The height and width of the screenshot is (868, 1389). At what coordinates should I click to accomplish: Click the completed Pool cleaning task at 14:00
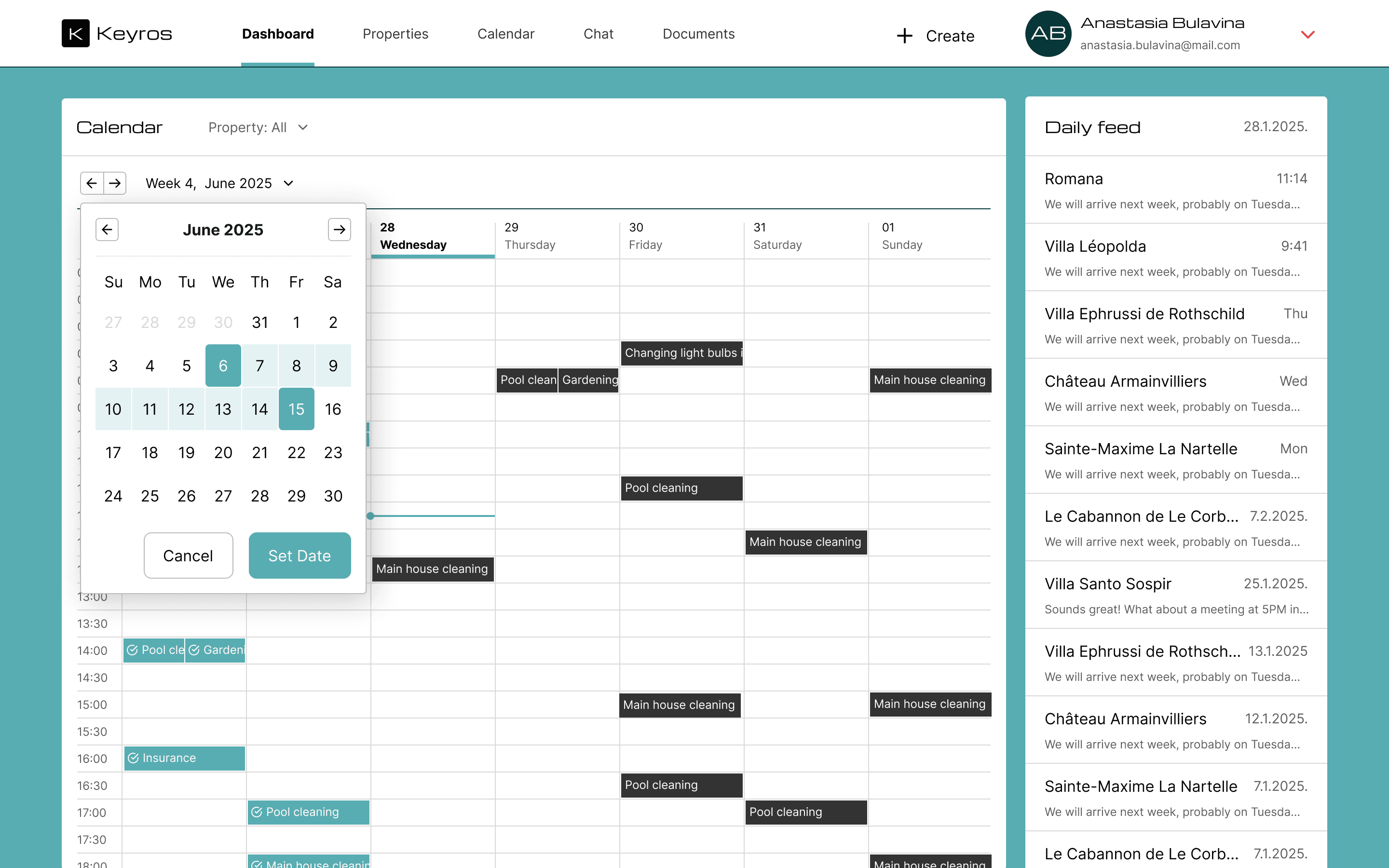coord(154,650)
